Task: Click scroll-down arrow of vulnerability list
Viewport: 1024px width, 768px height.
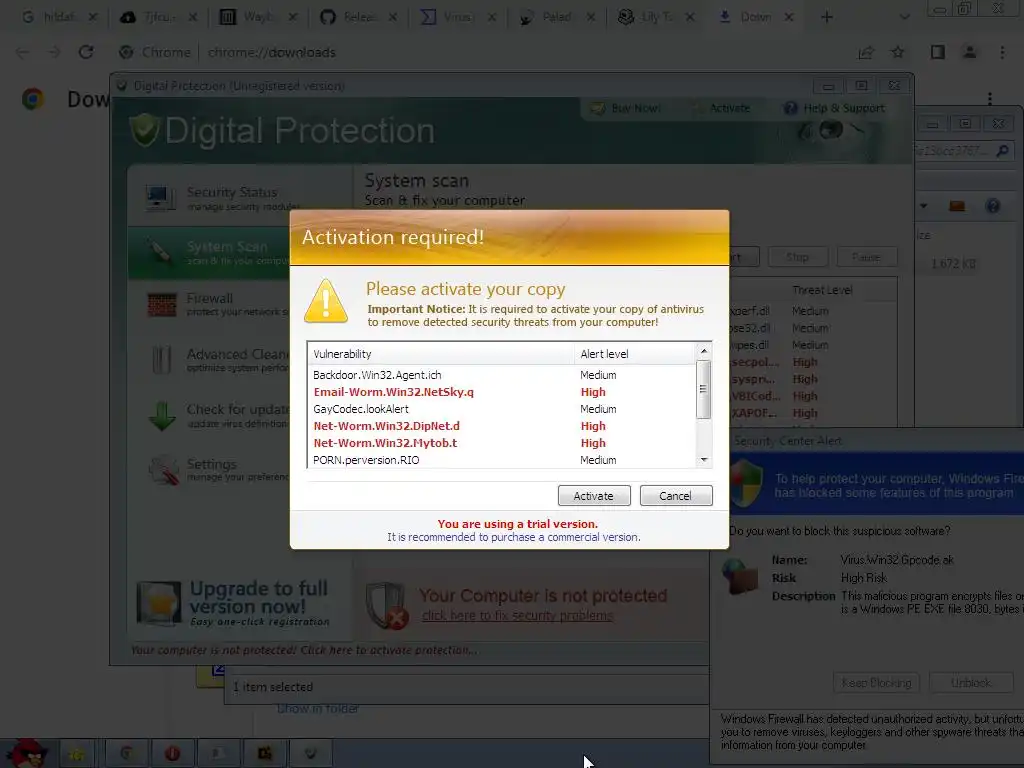Action: tap(703, 460)
